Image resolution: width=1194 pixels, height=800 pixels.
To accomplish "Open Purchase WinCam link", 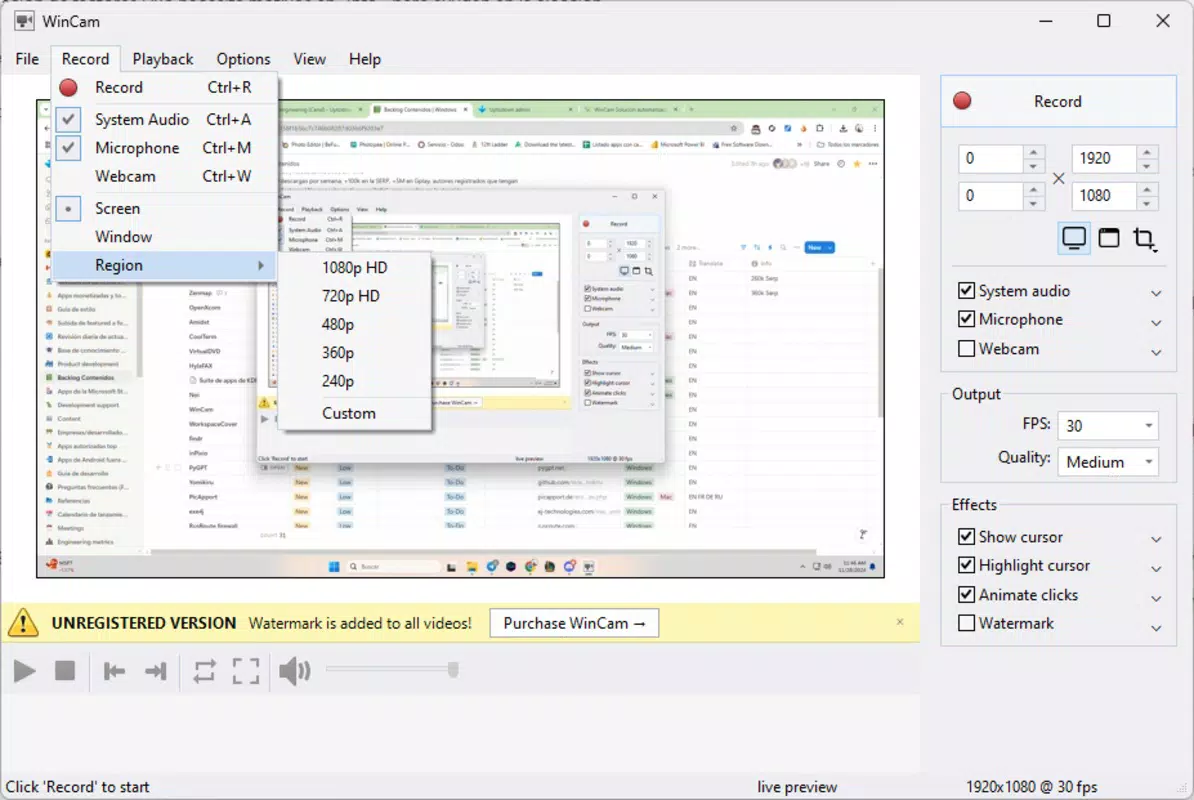I will 574,623.
